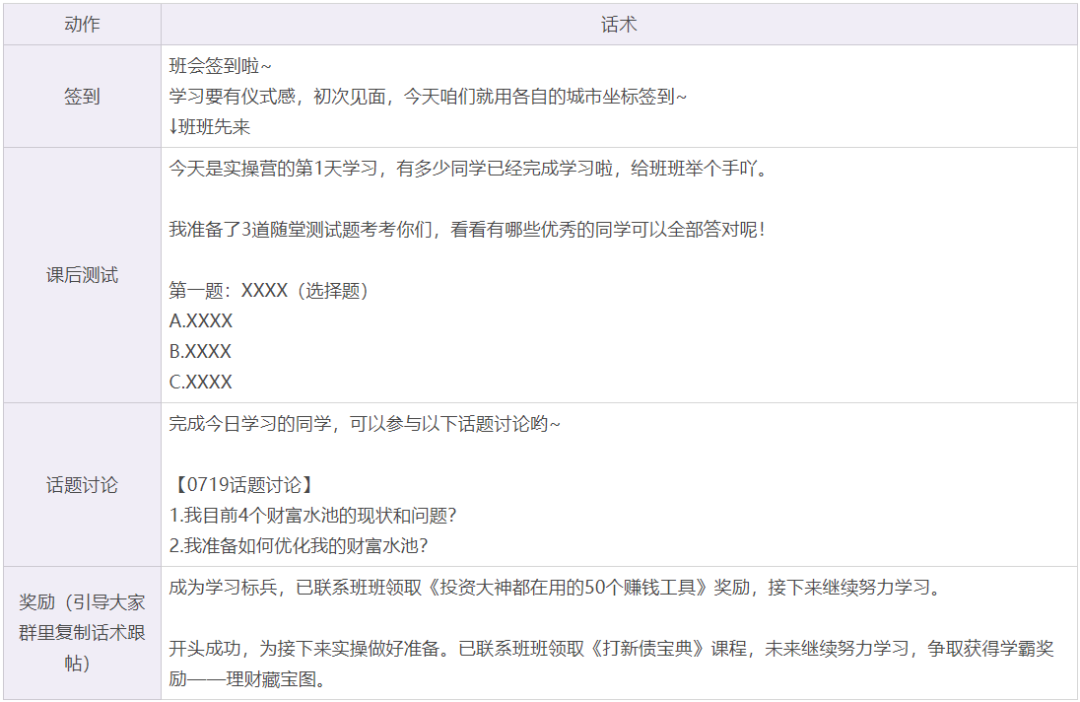Click the 今天是实操营的第1天学习 sentence

(x=468, y=168)
